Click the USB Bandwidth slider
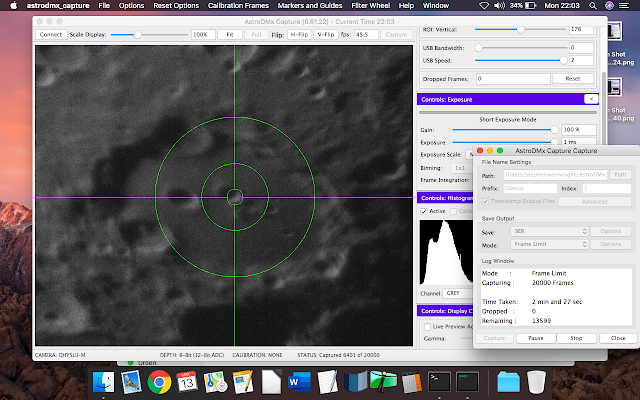This screenshot has height=400, width=640. (x=520, y=48)
